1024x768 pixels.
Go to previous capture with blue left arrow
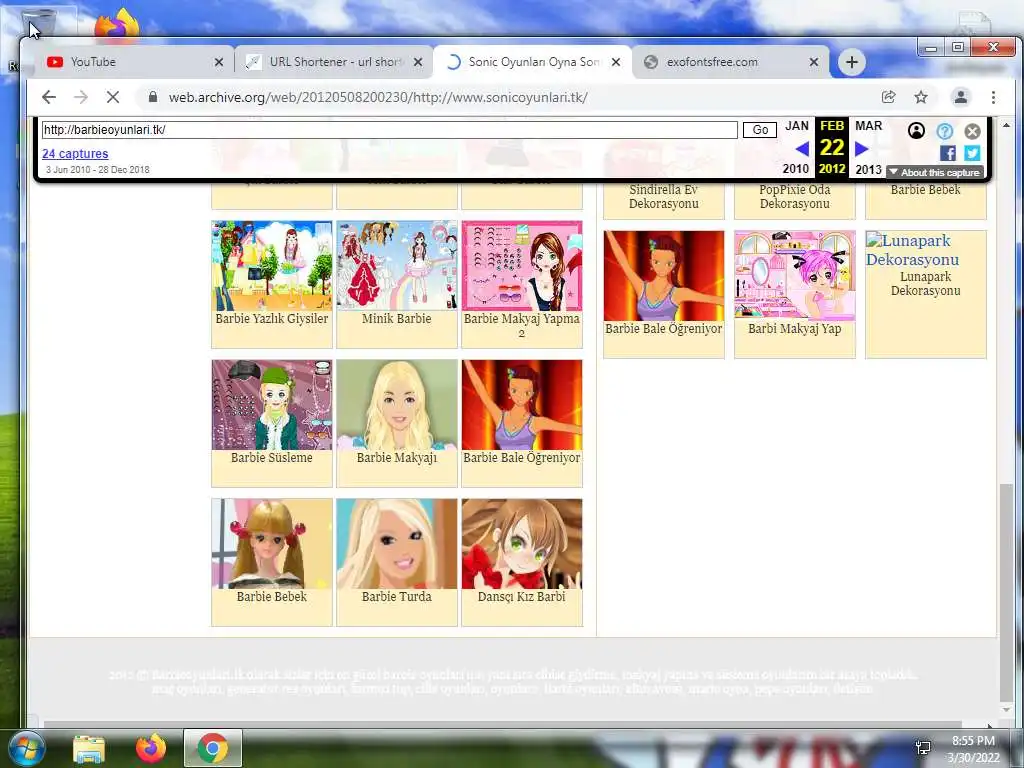[802, 149]
